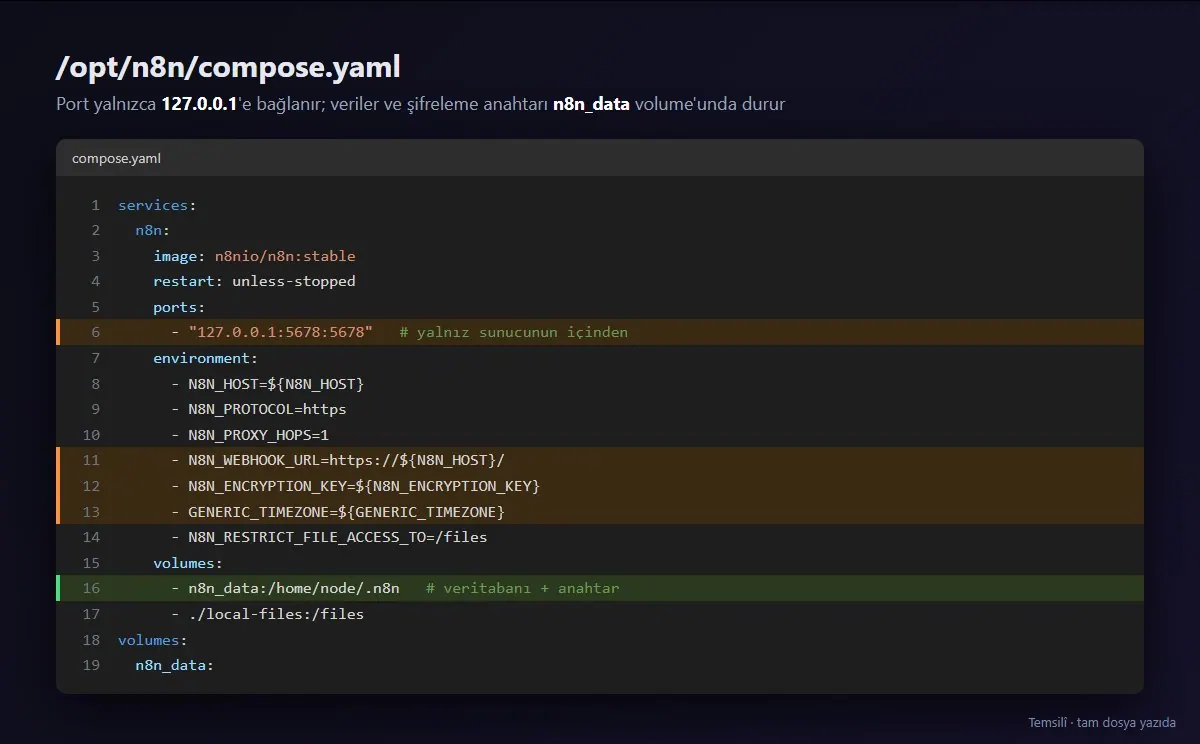Click the N8N_RESTRICT_FILE_ACCESS_TO=/files entry
The height and width of the screenshot is (744, 1200).
coord(338,537)
